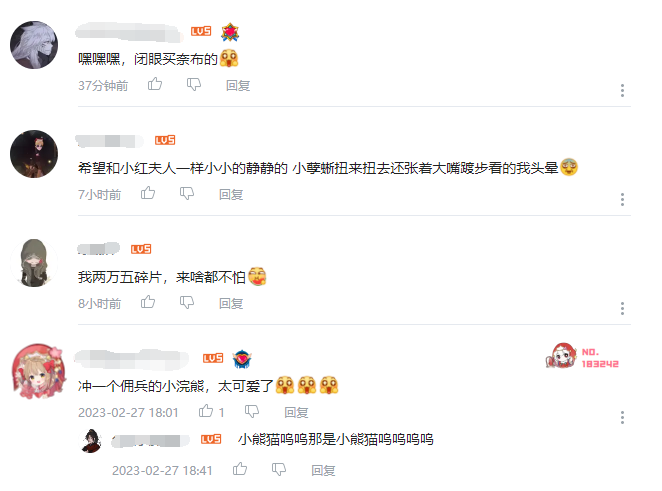Open more options for 18:01 comment

tap(622, 417)
